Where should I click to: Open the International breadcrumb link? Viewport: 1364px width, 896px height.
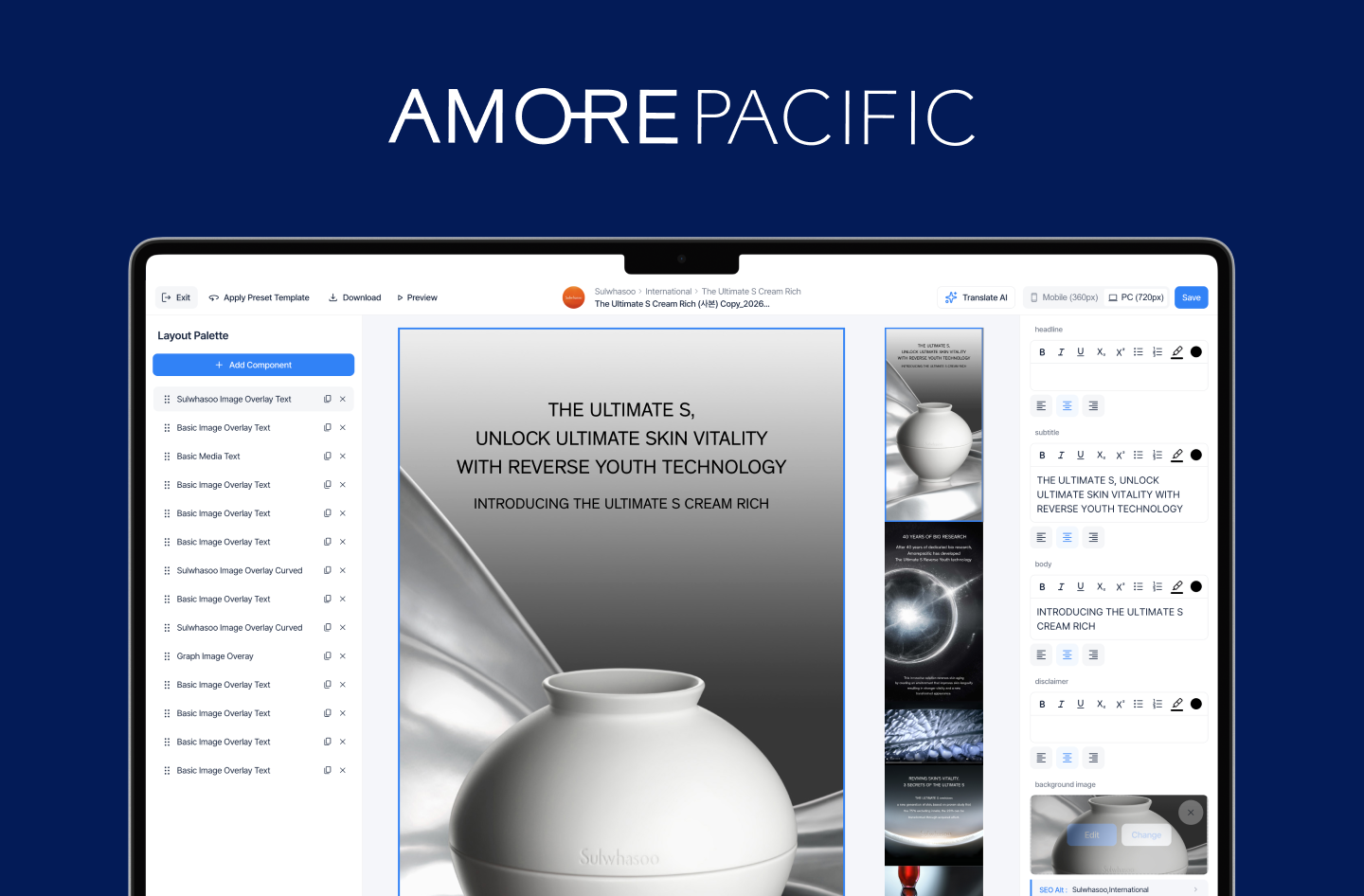tap(668, 292)
